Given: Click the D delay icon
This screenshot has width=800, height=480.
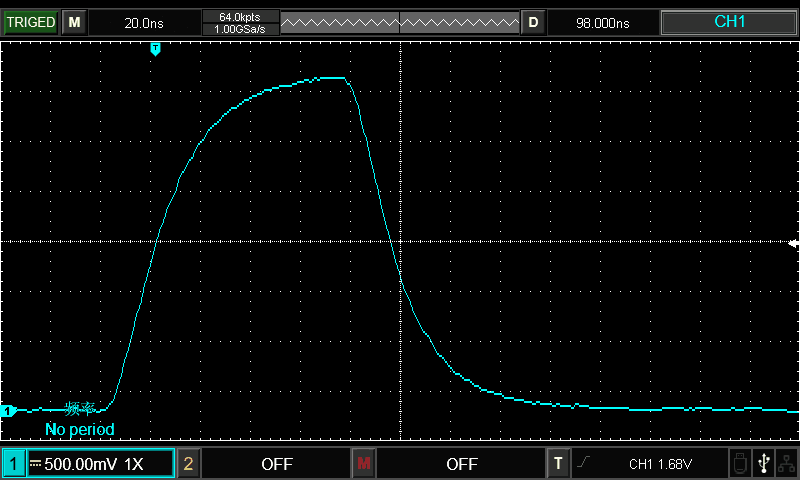Looking at the screenshot, I should [533, 22].
